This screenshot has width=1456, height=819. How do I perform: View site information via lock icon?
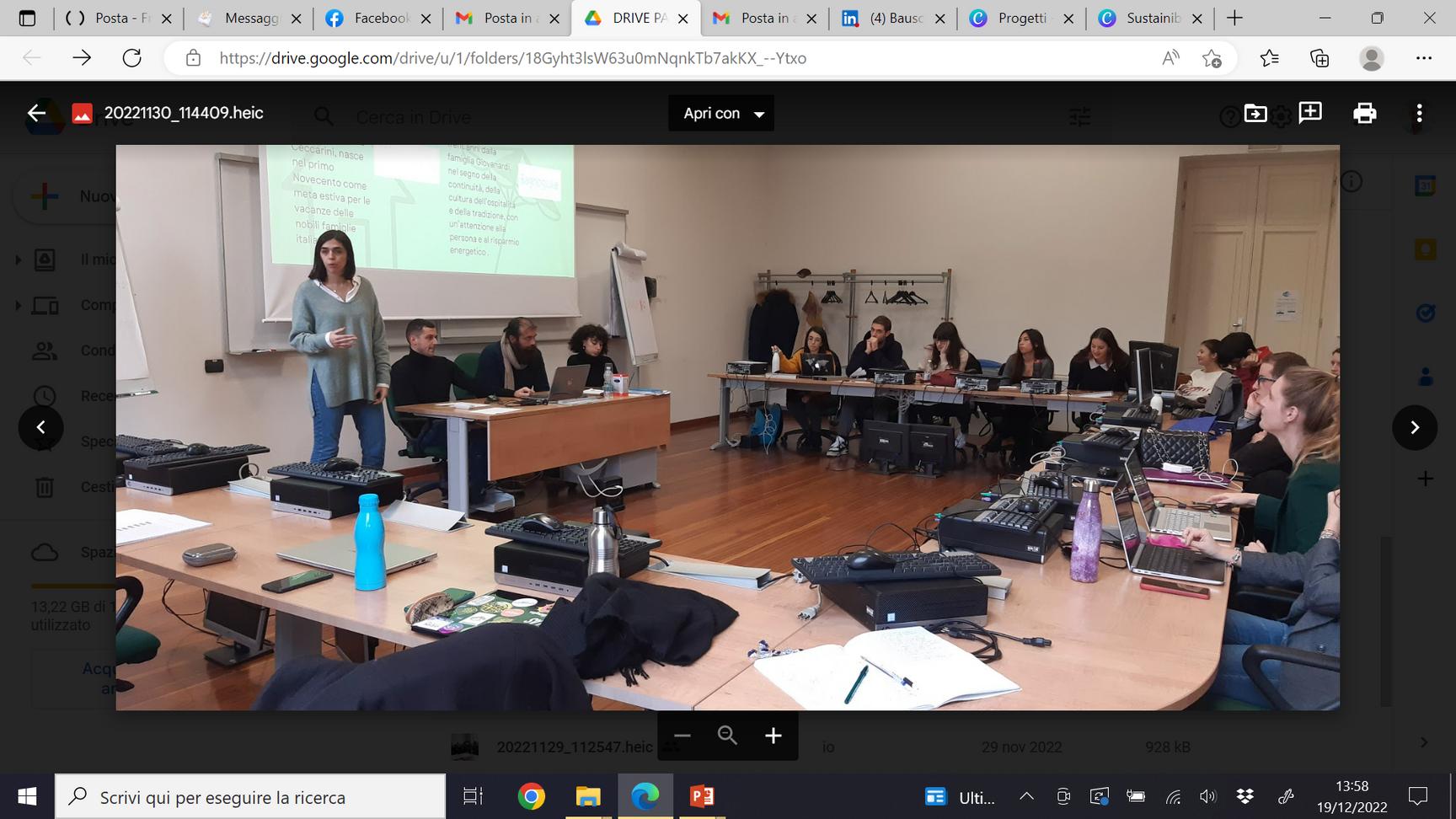(193, 58)
